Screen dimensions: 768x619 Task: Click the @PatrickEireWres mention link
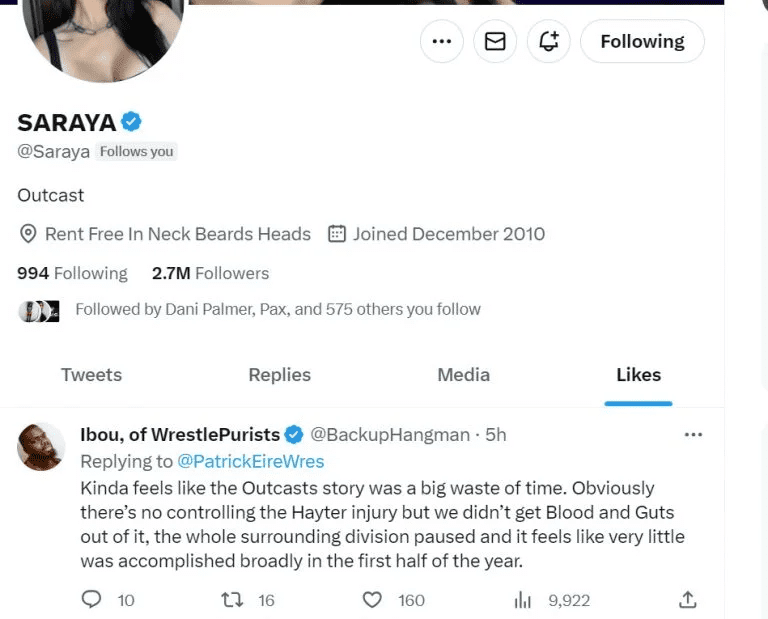(x=250, y=461)
